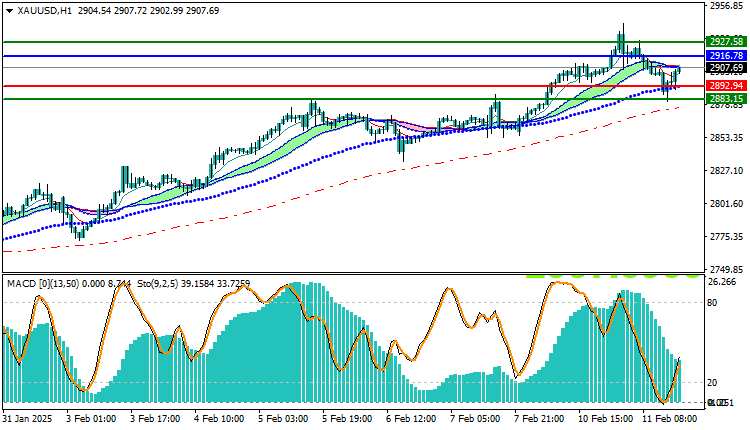Click the 5 Feb 03:00 time label
The image size is (750, 430).
click(283, 419)
